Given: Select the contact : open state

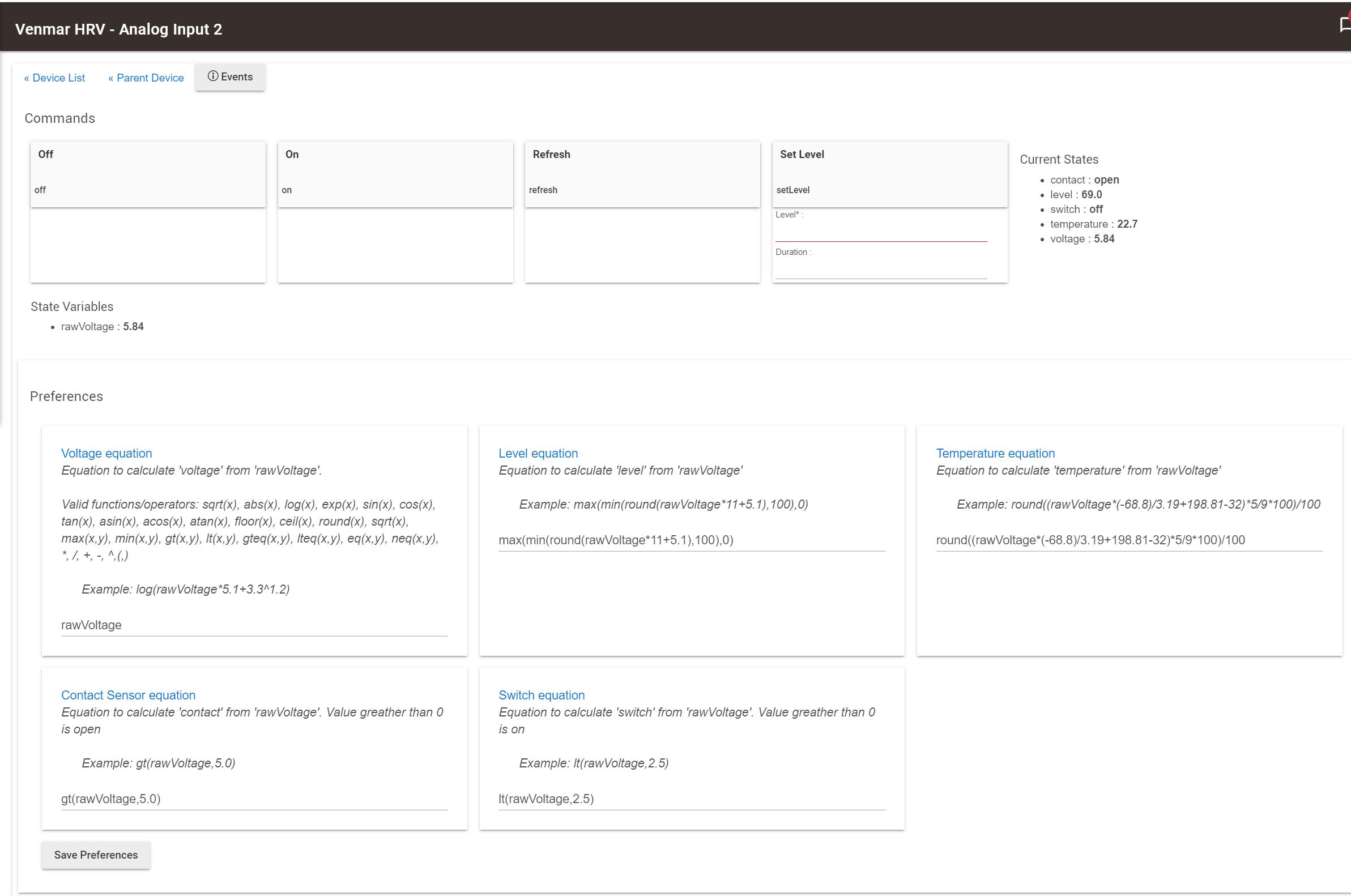Looking at the screenshot, I should (x=1084, y=180).
